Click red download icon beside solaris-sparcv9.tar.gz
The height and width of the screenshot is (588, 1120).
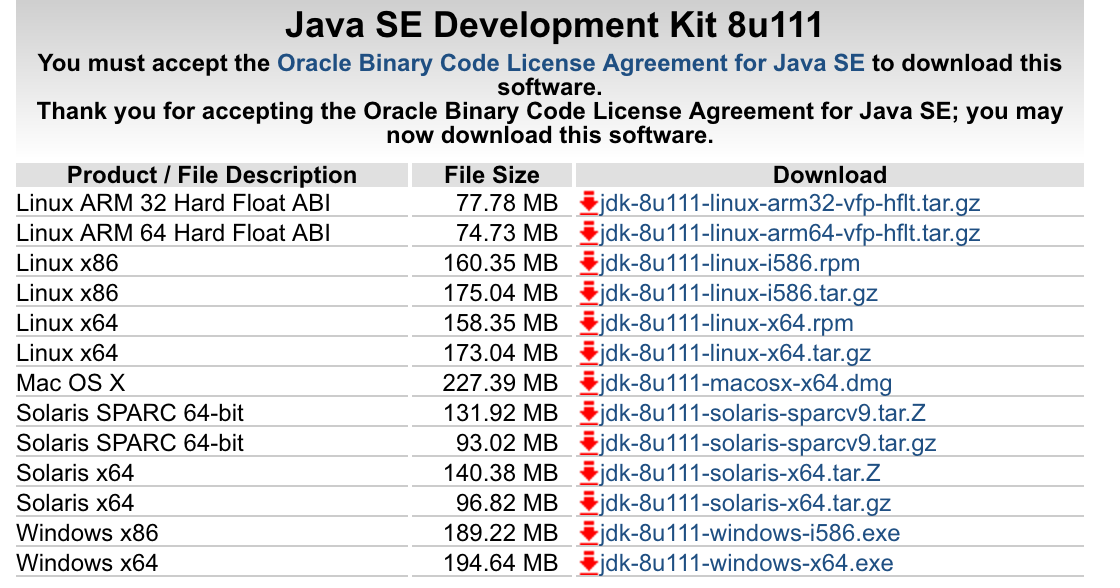pos(589,444)
